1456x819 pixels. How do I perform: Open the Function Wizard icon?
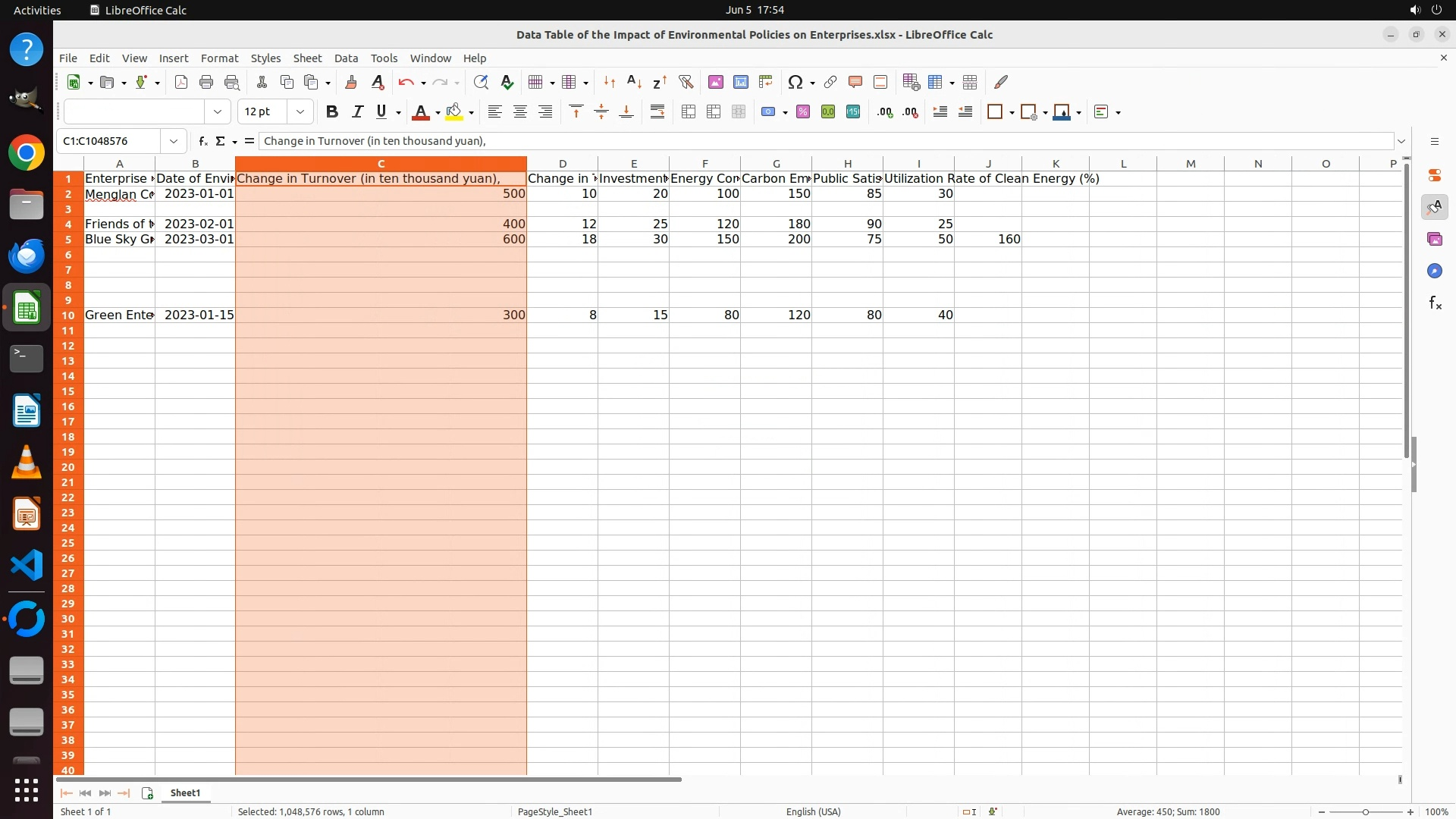(202, 141)
